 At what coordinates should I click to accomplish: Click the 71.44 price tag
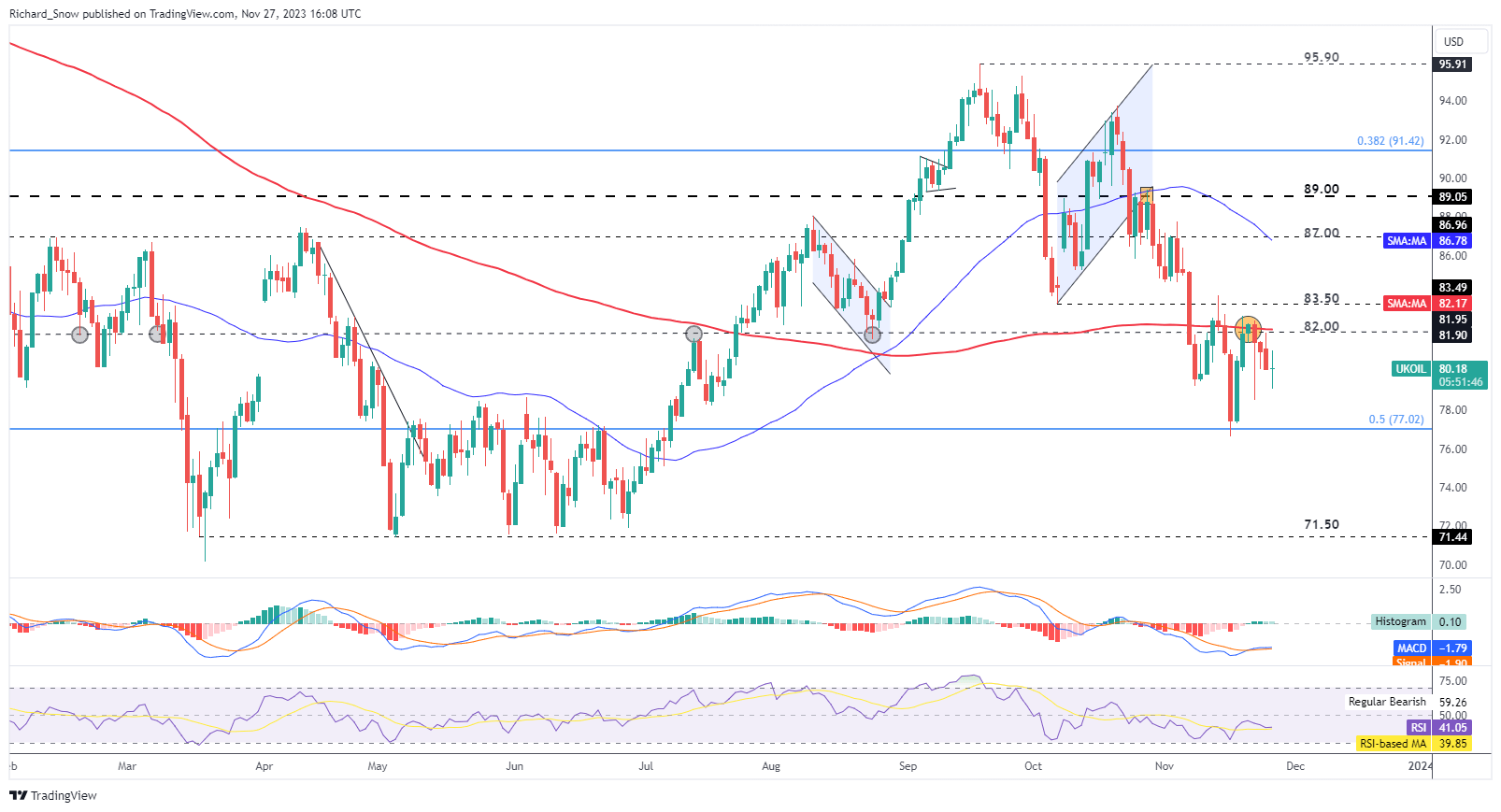1452,537
